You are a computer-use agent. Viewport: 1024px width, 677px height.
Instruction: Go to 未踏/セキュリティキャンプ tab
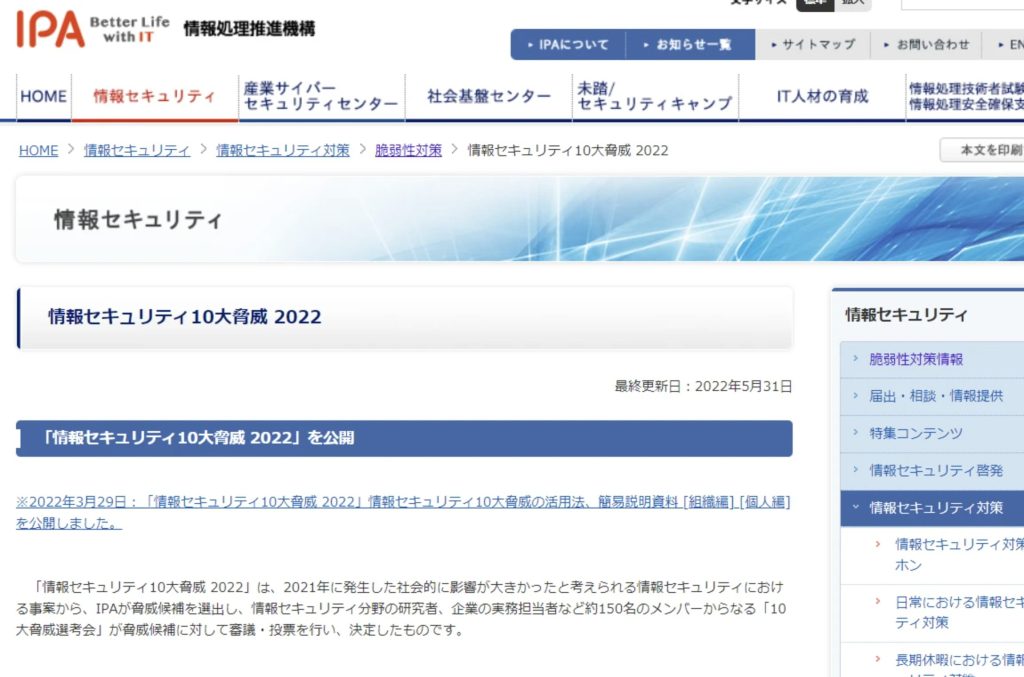655,97
